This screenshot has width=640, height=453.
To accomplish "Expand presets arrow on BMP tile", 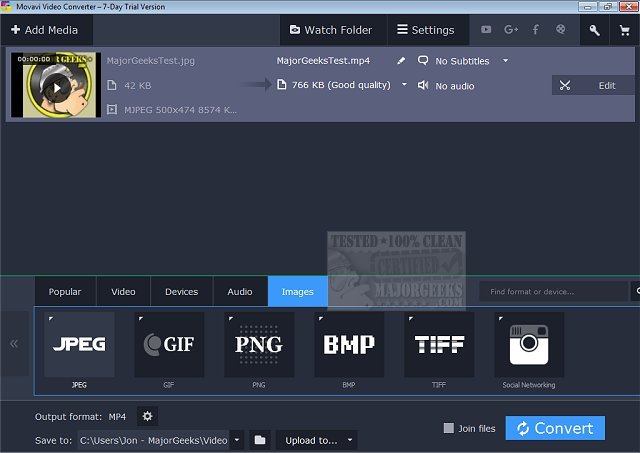I will click(321, 318).
